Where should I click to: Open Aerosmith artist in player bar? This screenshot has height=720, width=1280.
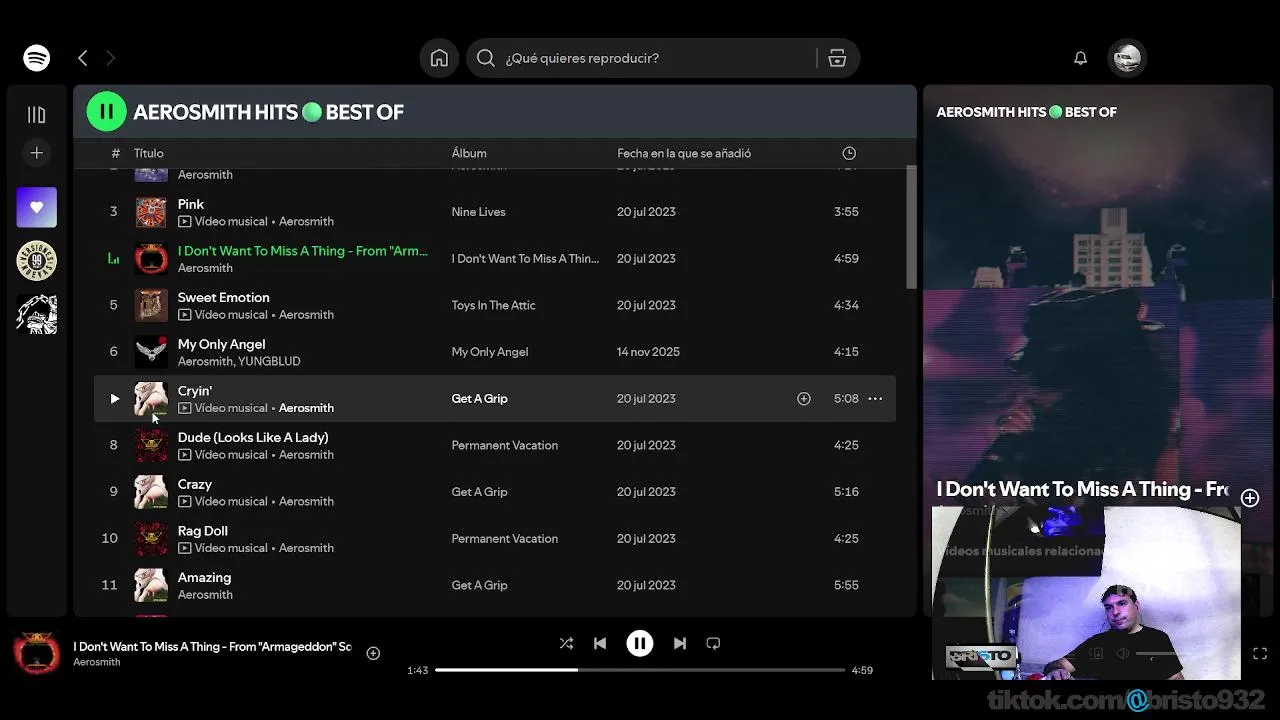coord(97,662)
